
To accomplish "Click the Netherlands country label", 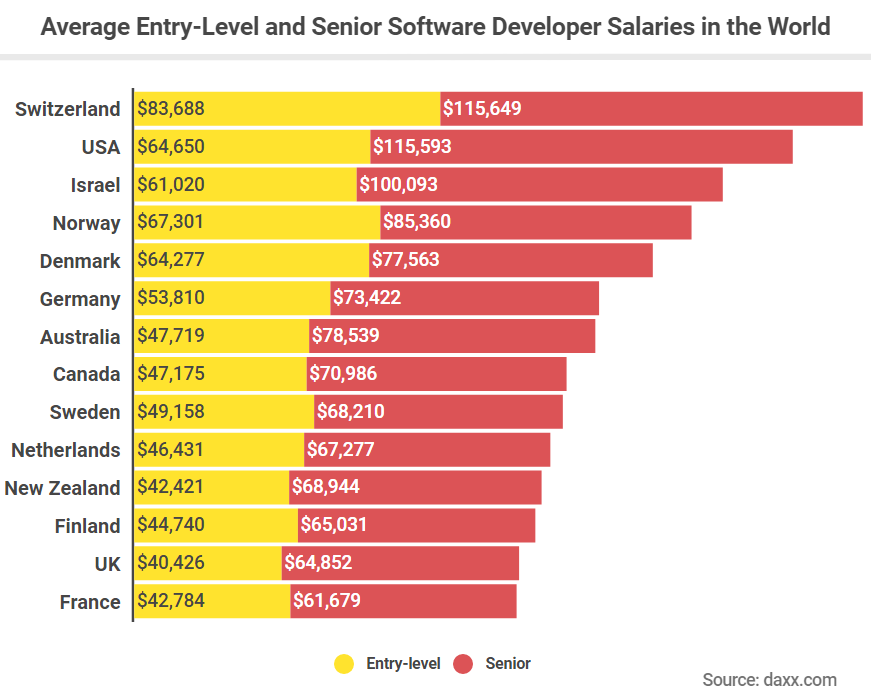I will pyautogui.click(x=66, y=449).
